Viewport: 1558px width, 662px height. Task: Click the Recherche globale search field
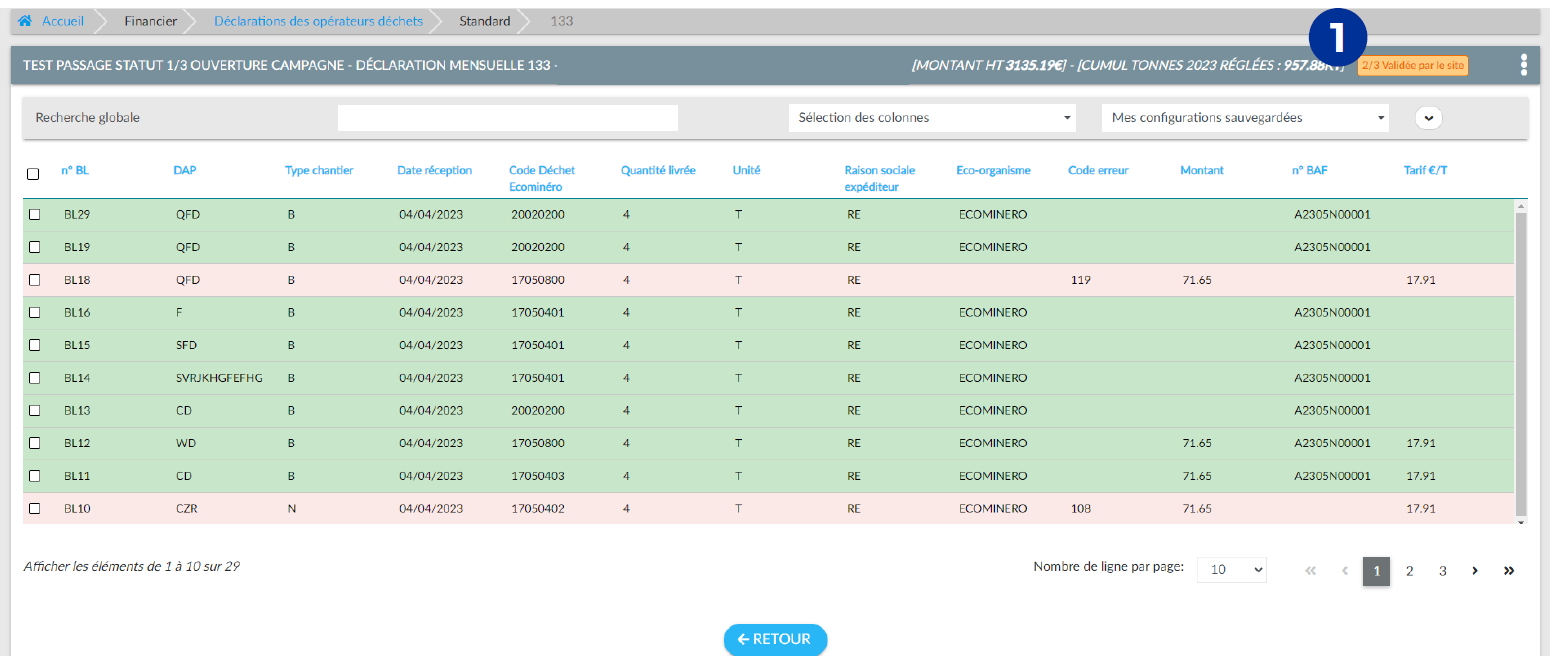click(508, 118)
